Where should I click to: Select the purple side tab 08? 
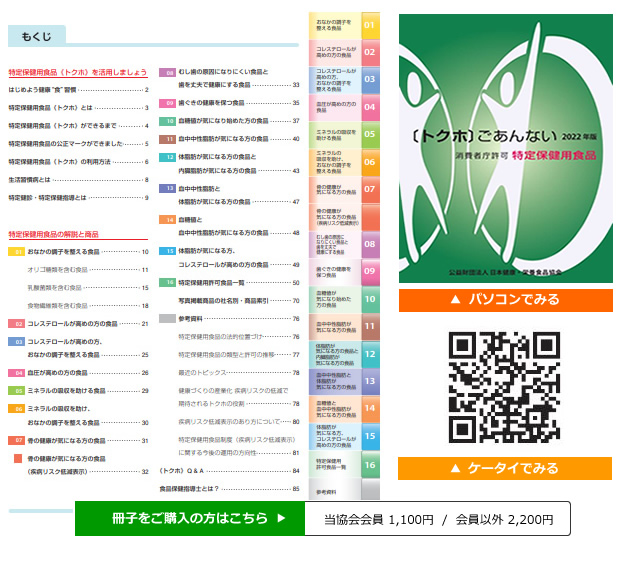pos(344,245)
